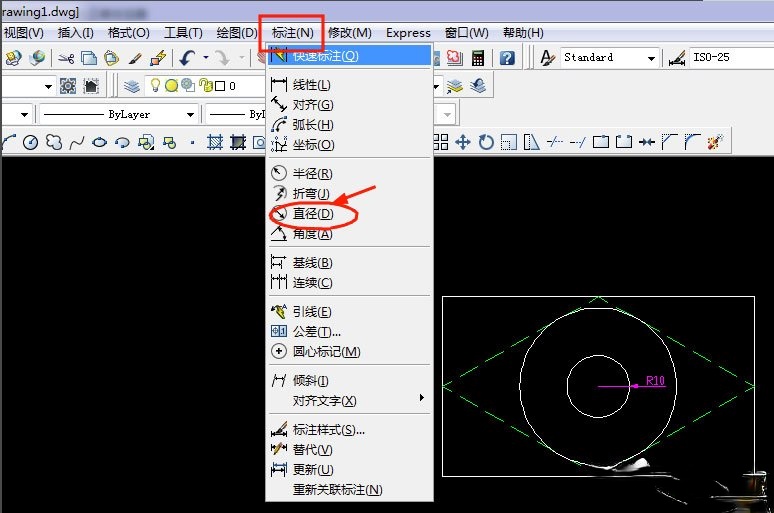The width and height of the screenshot is (774, 513).
Task: Open the 插入(I) menu
Action: point(76,33)
